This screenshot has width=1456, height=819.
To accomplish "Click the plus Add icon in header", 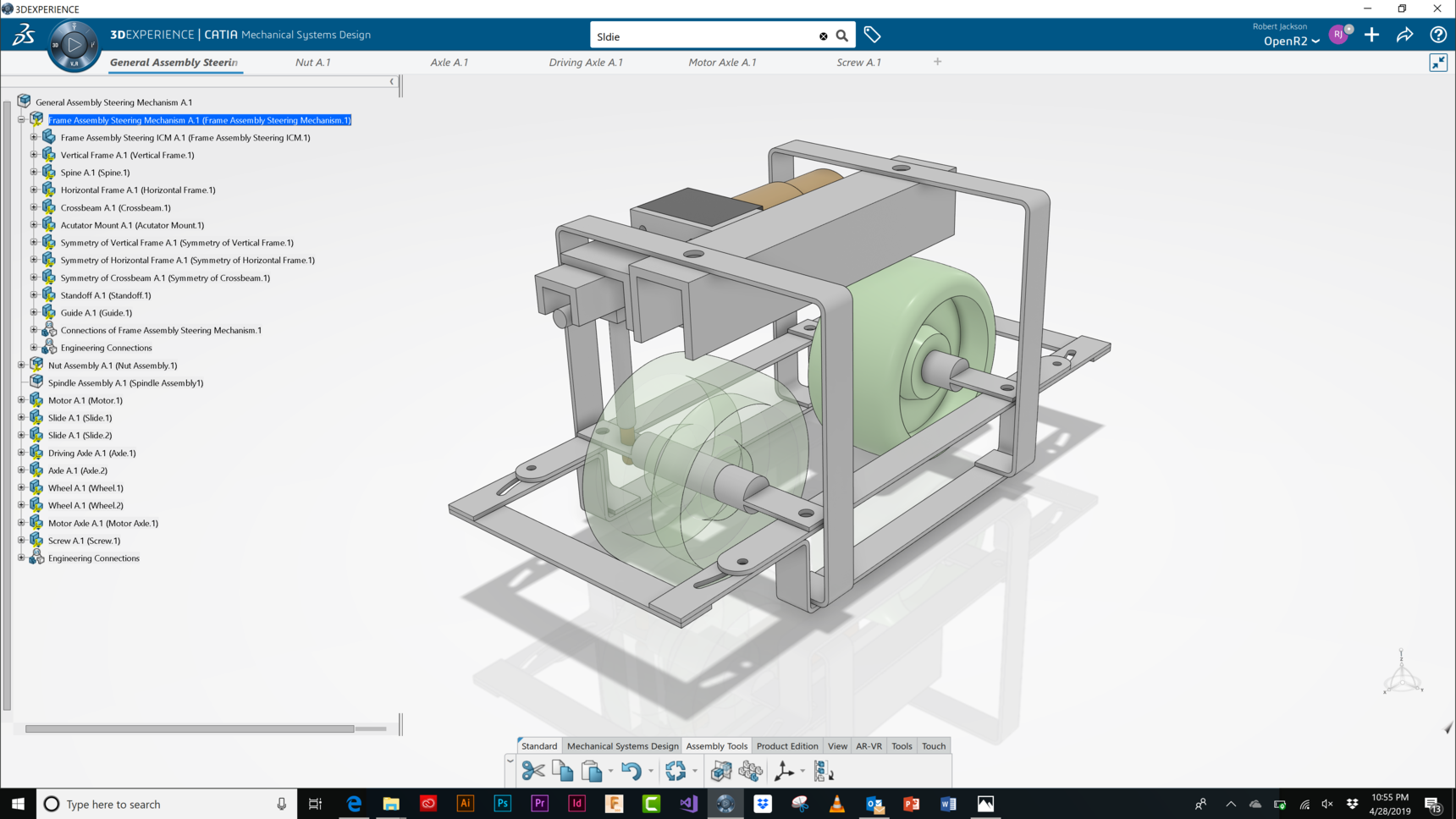I will [1371, 35].
